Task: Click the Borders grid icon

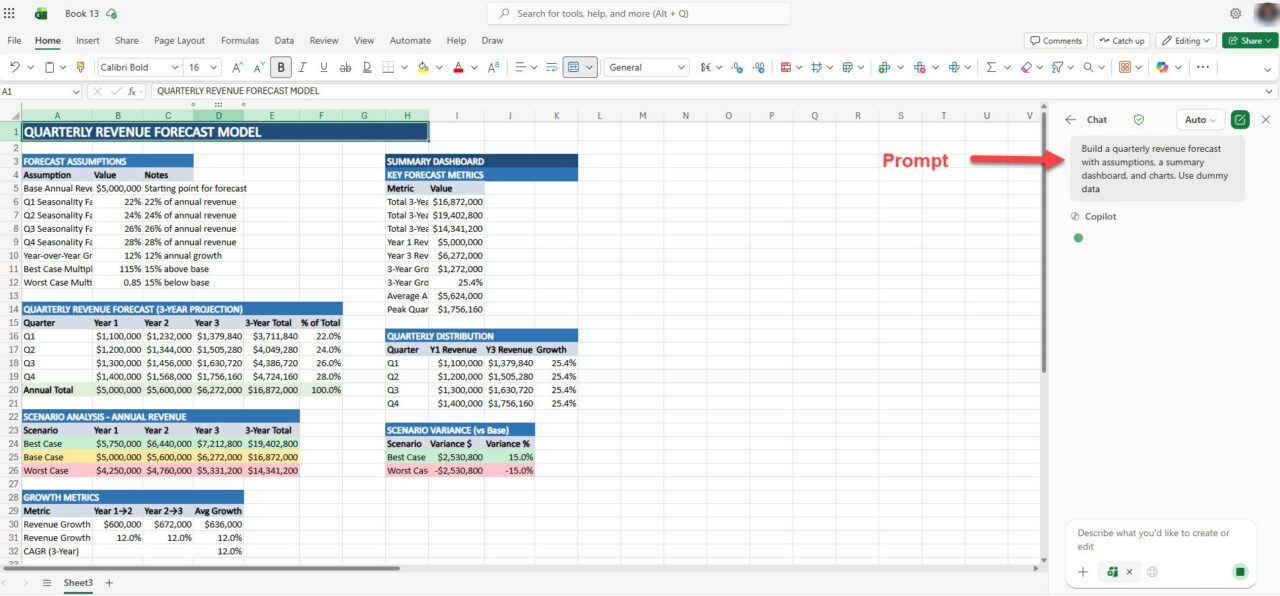Action: click(389, 67)
